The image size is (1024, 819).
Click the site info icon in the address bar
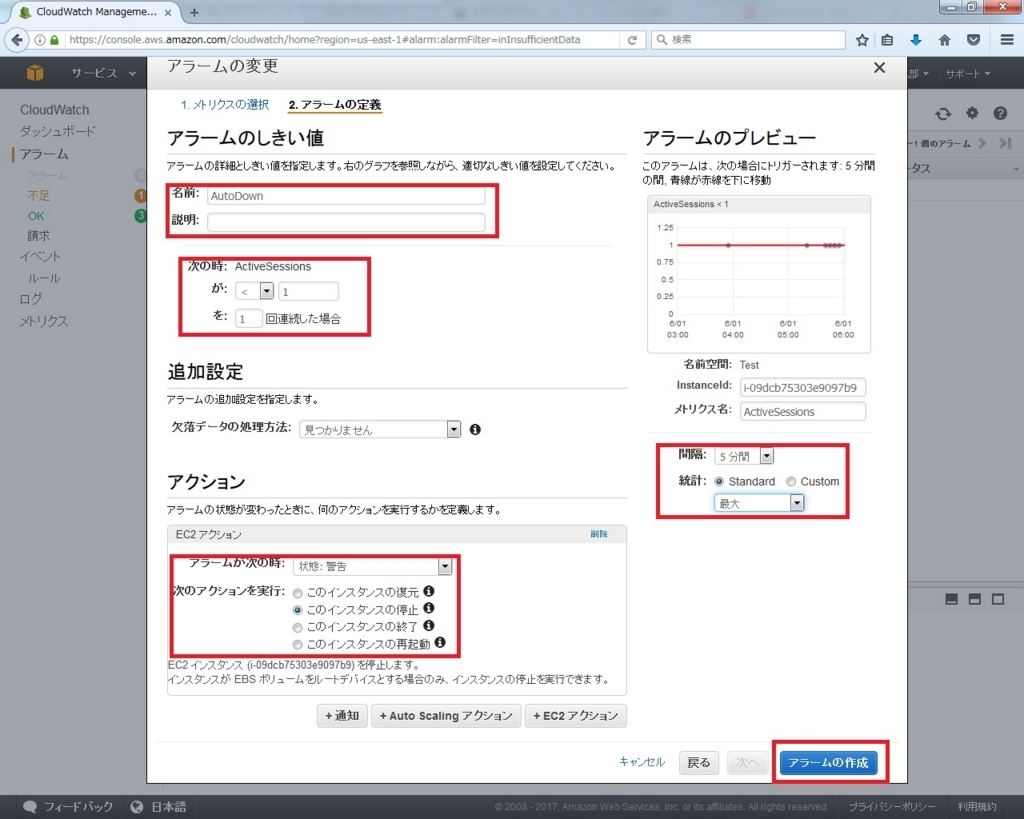click(40, 40)
